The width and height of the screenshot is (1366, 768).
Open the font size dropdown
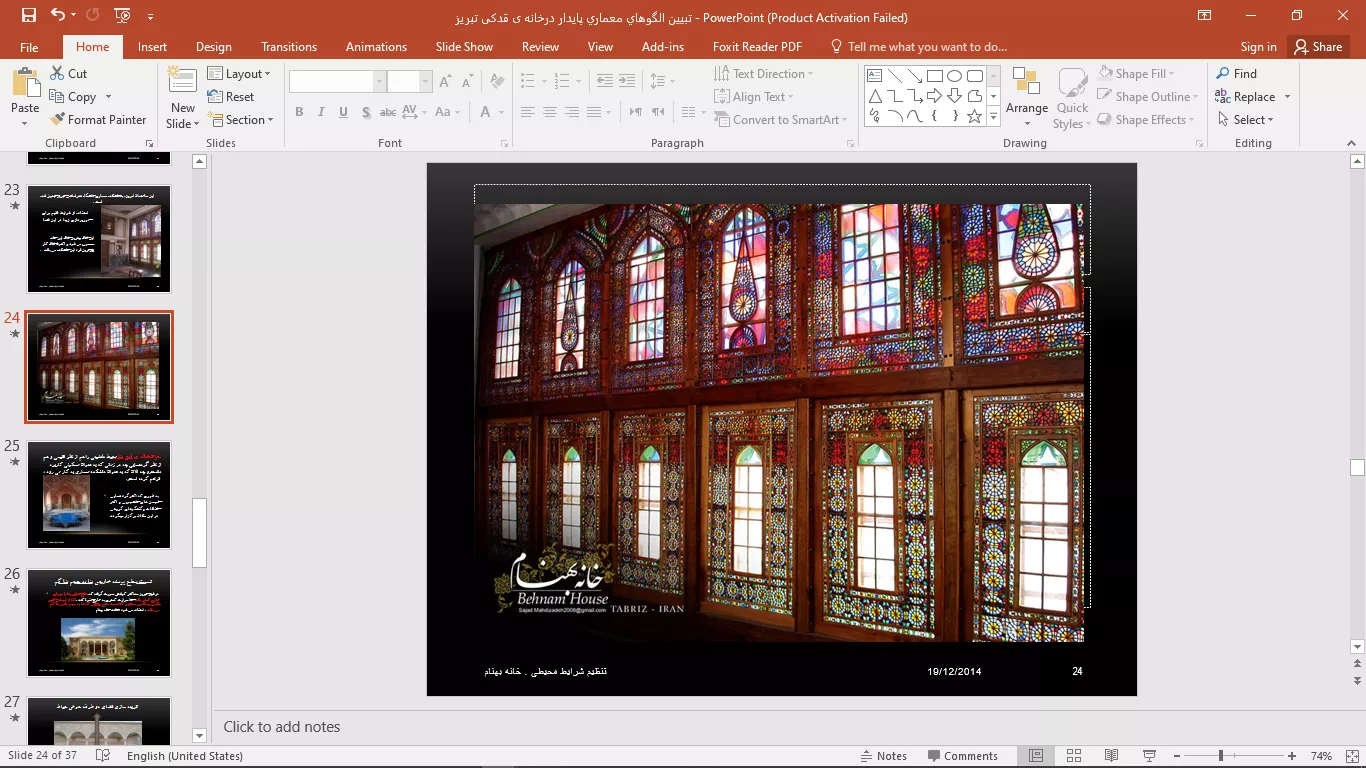click(426, 82)
